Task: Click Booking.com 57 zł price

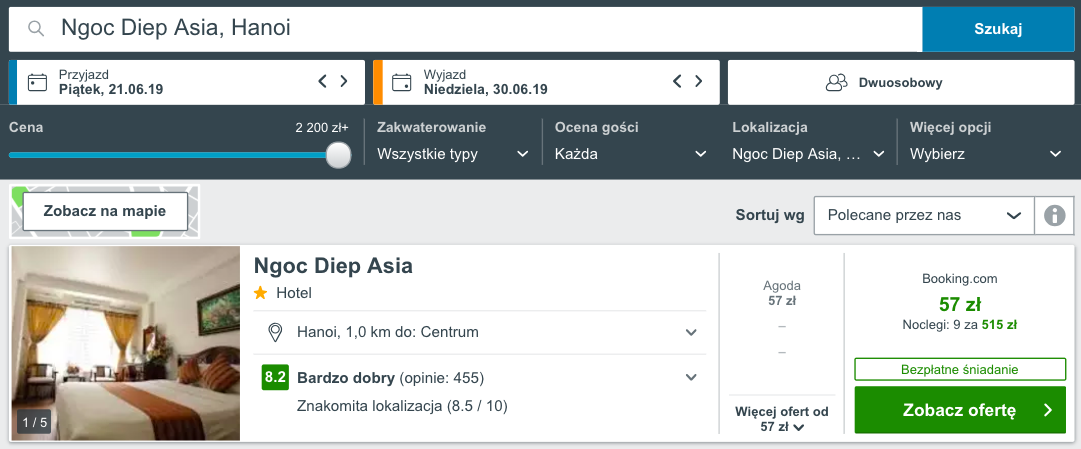Action: [x=960, y=303]
